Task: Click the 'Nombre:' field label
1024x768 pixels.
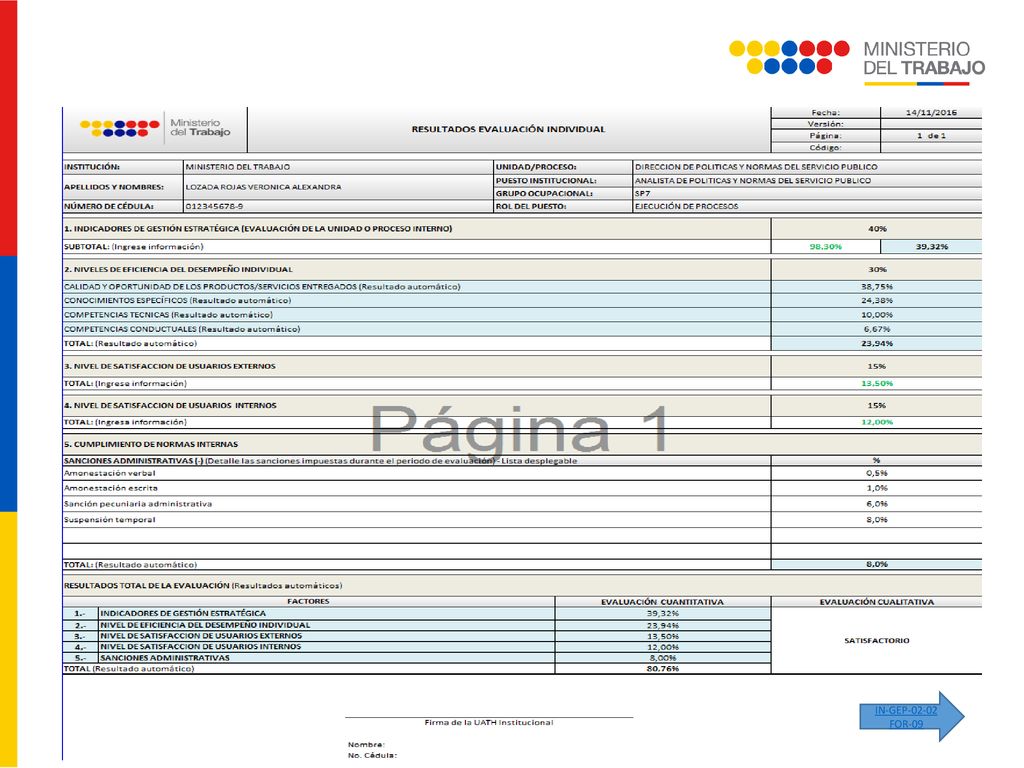Action: click(366, 744)
